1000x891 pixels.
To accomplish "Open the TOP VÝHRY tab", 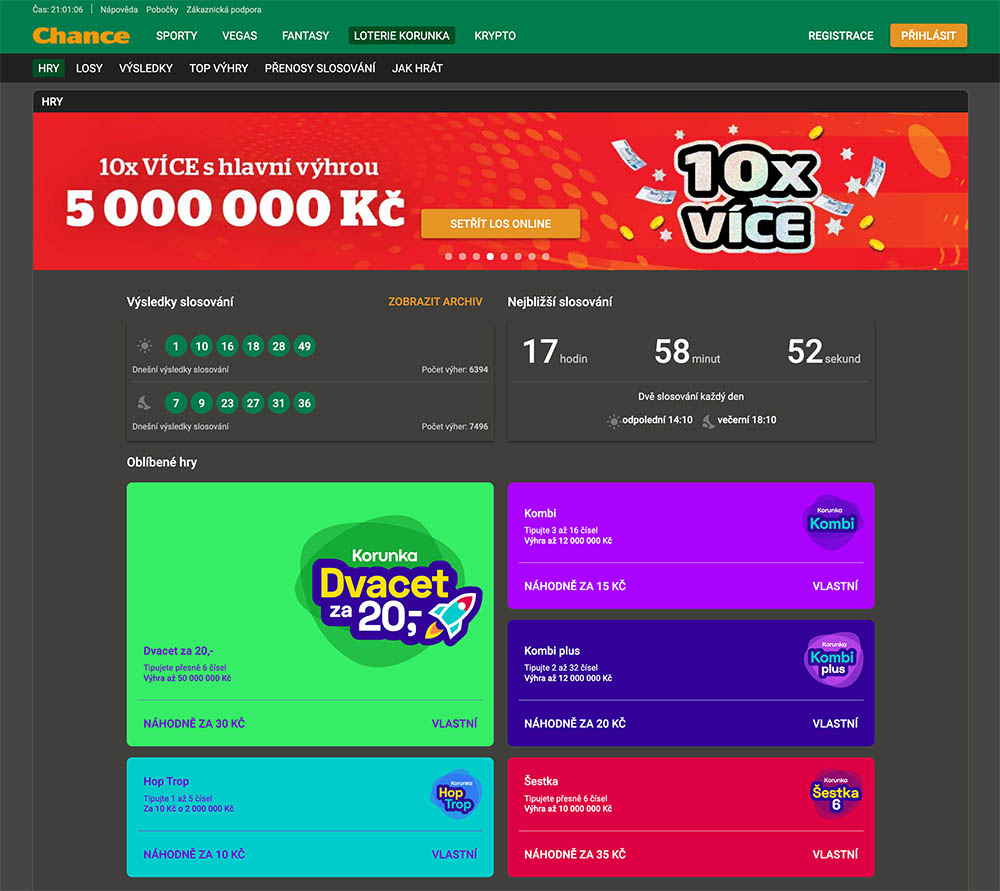I will click(x=219, y=68).
